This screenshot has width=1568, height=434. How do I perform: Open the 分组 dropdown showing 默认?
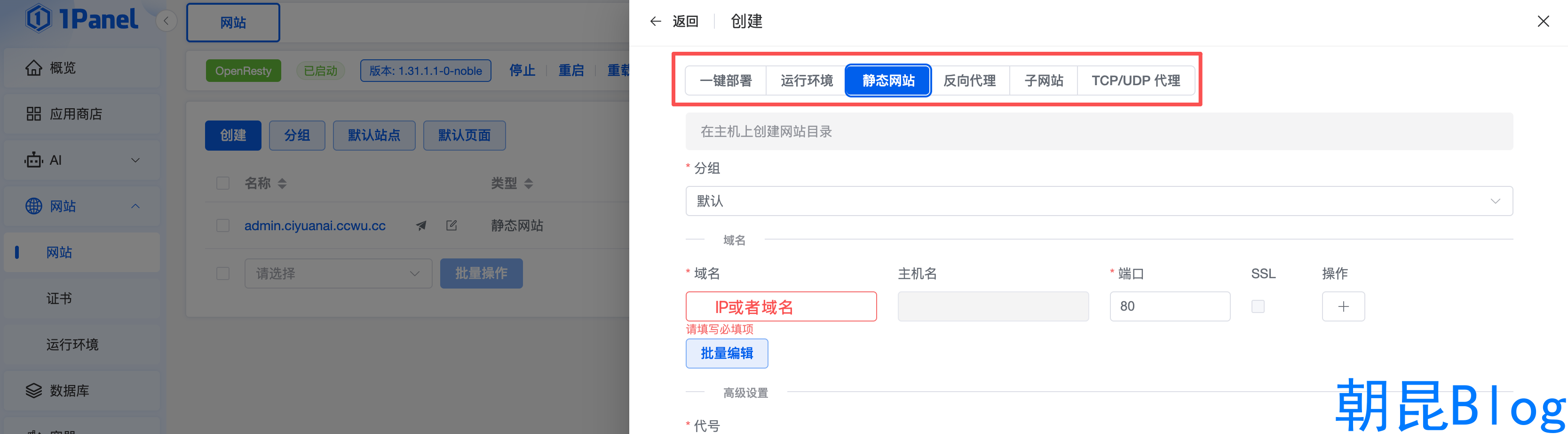point(1099,201)
